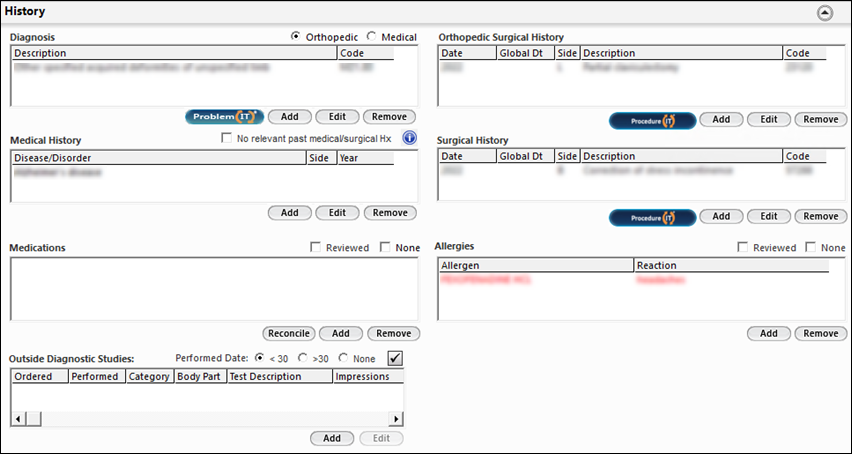Screen dimensions: 852x454
Task: Select the row in Surgical History table
Action: pos(632,171)
